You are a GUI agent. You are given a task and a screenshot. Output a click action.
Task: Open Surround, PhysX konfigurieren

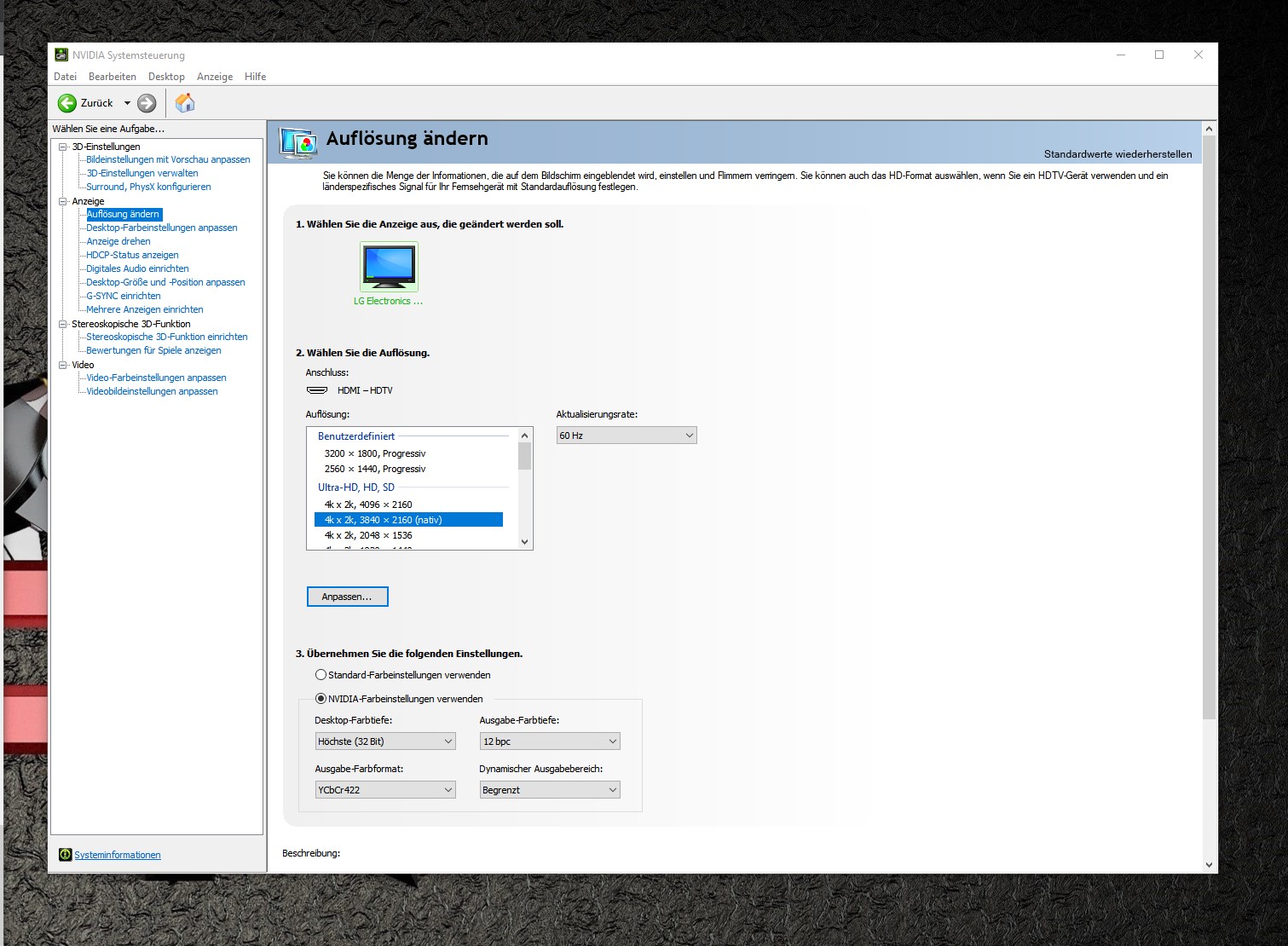[x=148, y=187]
